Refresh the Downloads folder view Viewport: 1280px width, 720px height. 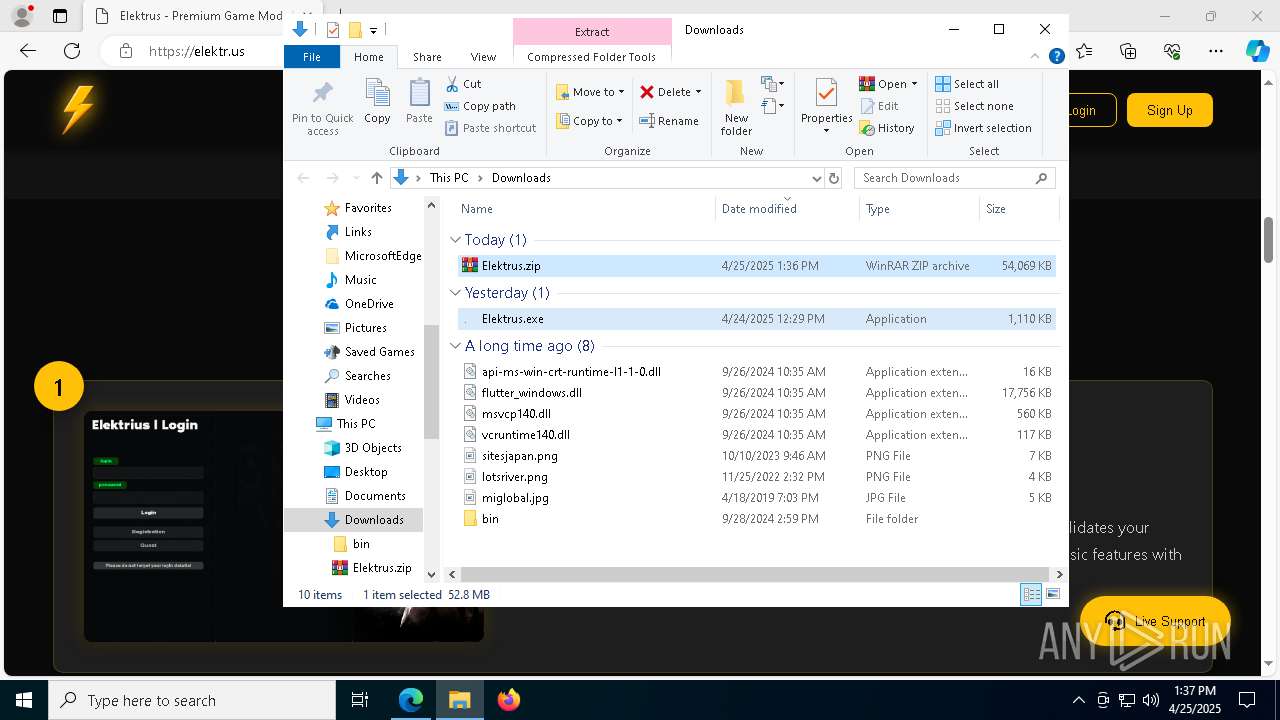833,178
